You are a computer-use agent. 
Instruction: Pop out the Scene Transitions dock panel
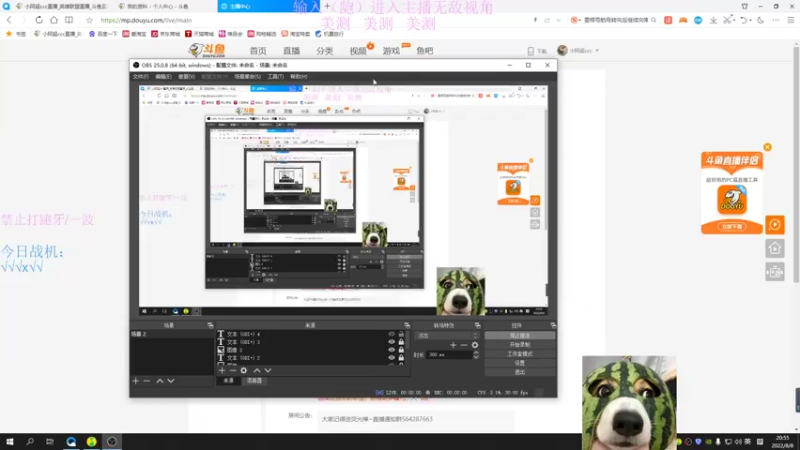(x=478, y=325)
